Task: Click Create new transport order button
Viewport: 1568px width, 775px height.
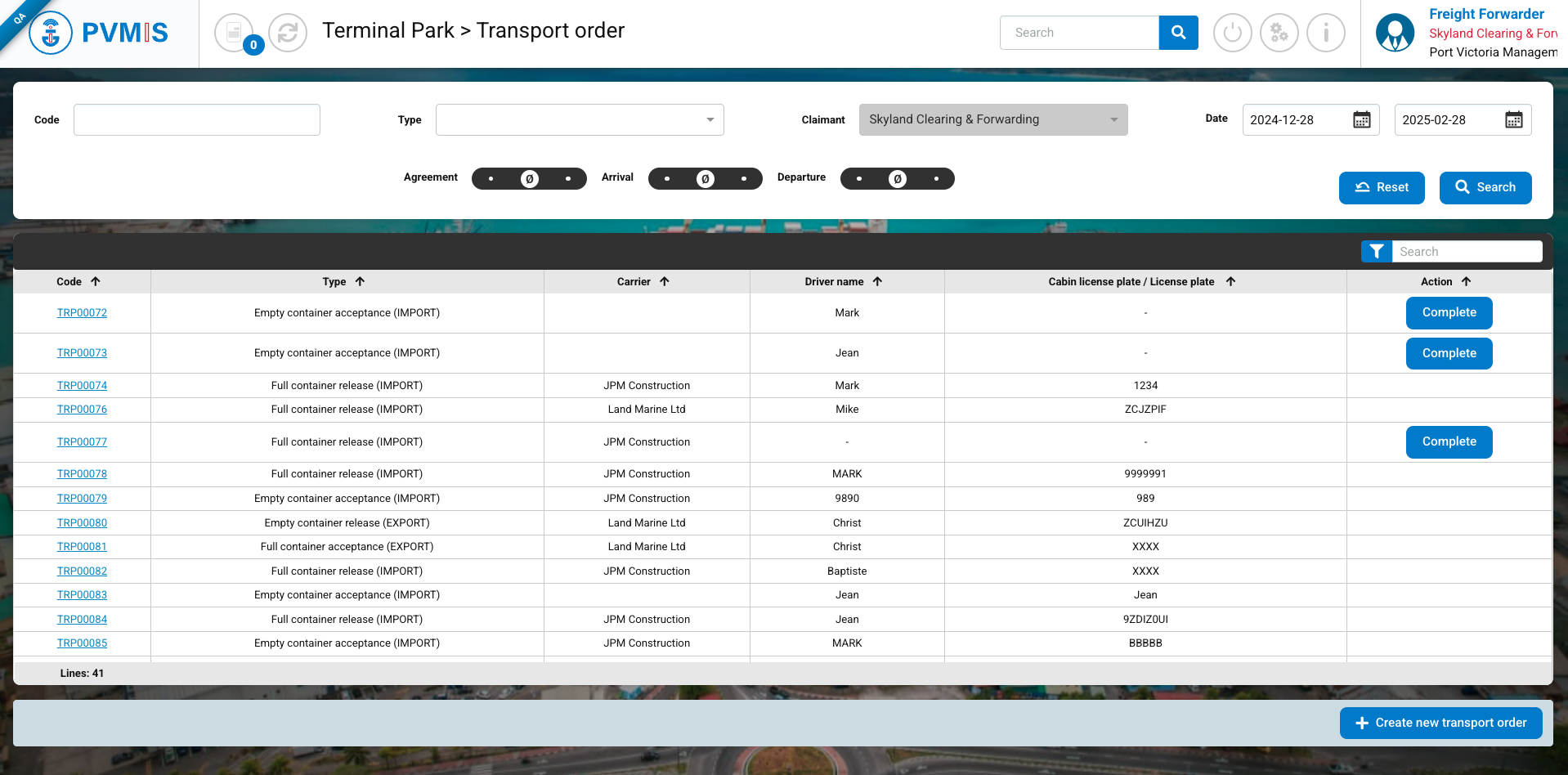Action: 1440,723
